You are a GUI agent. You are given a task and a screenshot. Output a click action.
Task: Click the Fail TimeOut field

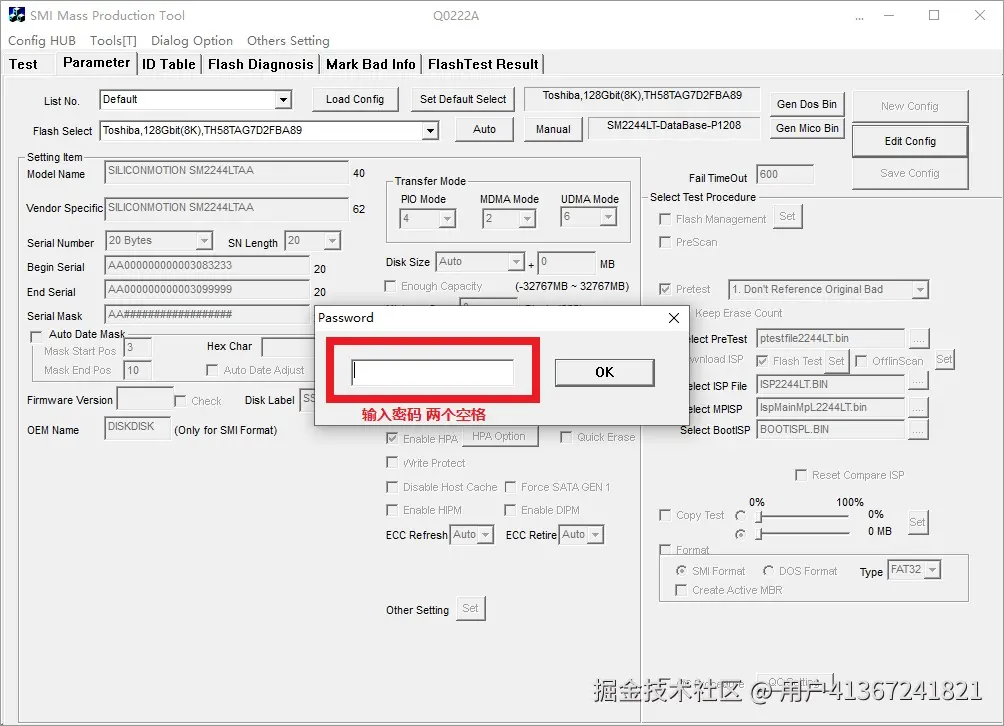point(785,174)
